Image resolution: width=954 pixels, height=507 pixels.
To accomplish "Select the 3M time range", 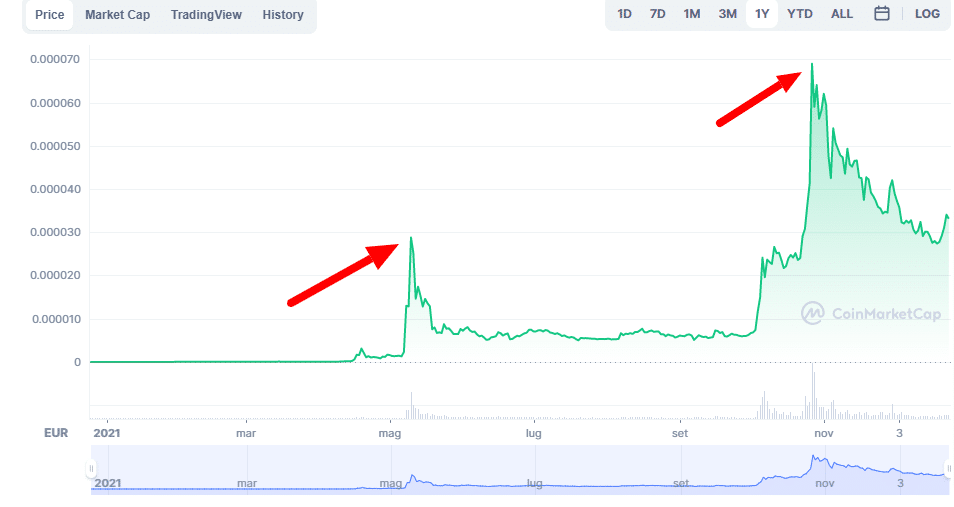I will [x=728, y=14].
